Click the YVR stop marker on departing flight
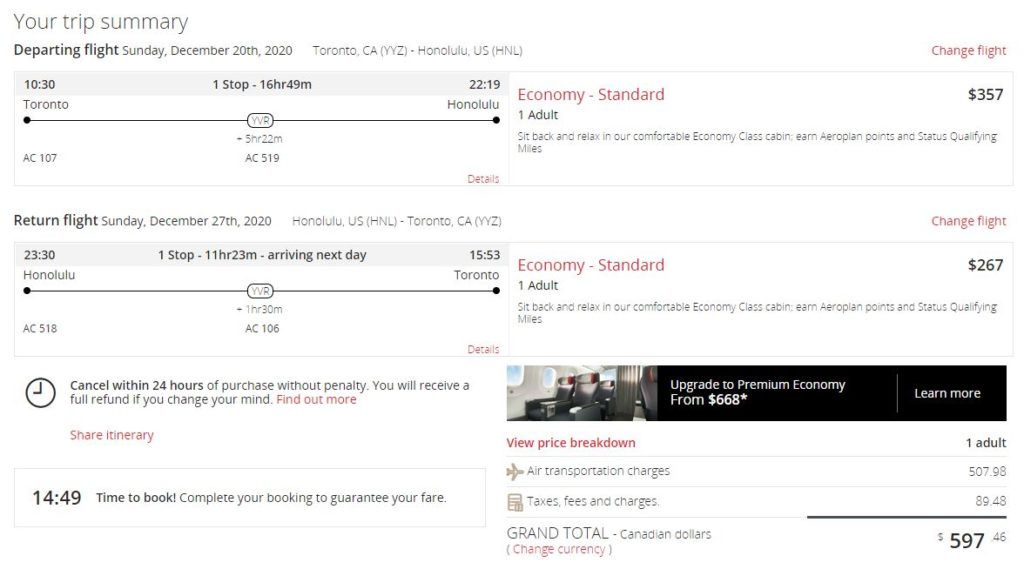 260,120
